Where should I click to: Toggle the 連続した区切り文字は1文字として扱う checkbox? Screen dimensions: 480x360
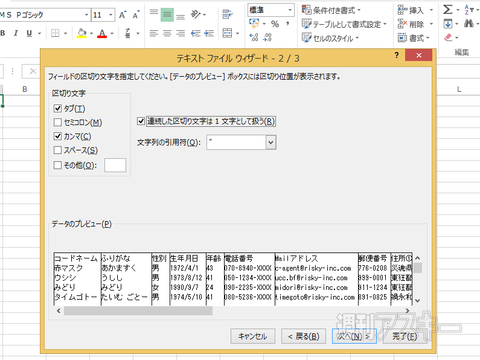pyautogui.click(x=141, y=121)
